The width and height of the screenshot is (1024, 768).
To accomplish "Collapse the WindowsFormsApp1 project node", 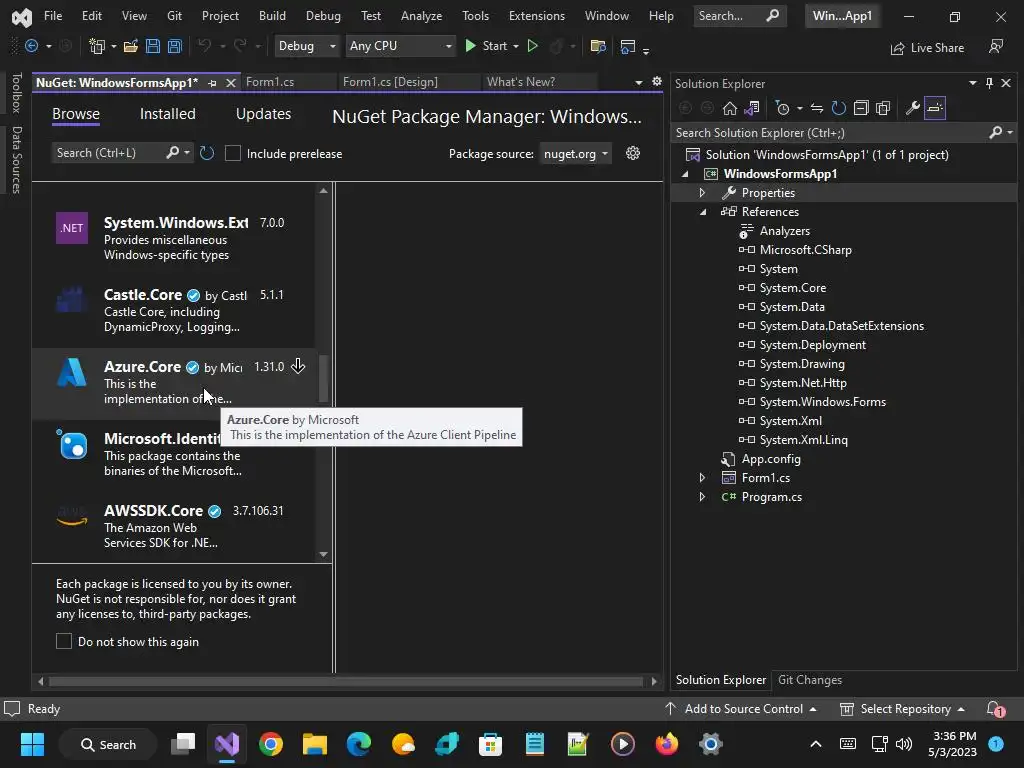I will tap(685, 174).
